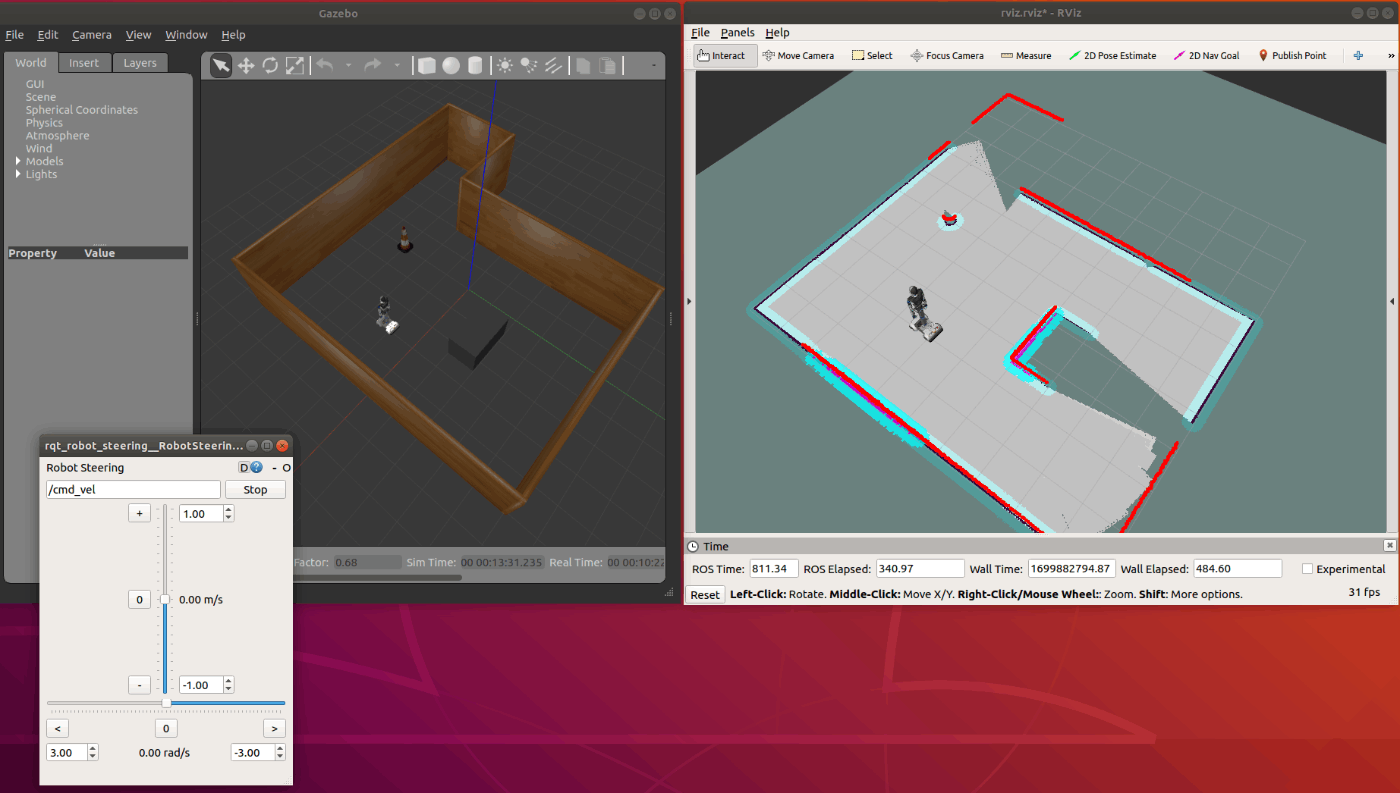1400x793 pixels.
Task: Add a point light to the scene
Action: (505, 65)
